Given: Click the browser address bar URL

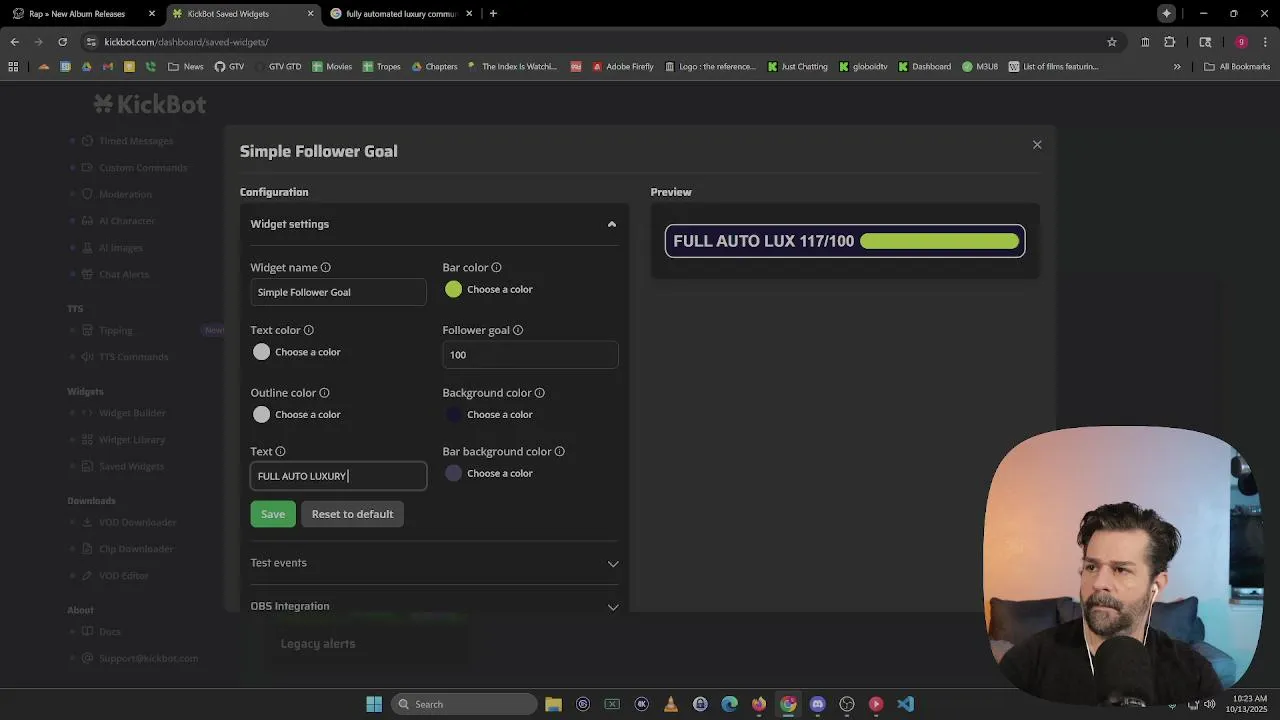Looking at the screenshot, I should pyautogui.click(x=186, y=42).
